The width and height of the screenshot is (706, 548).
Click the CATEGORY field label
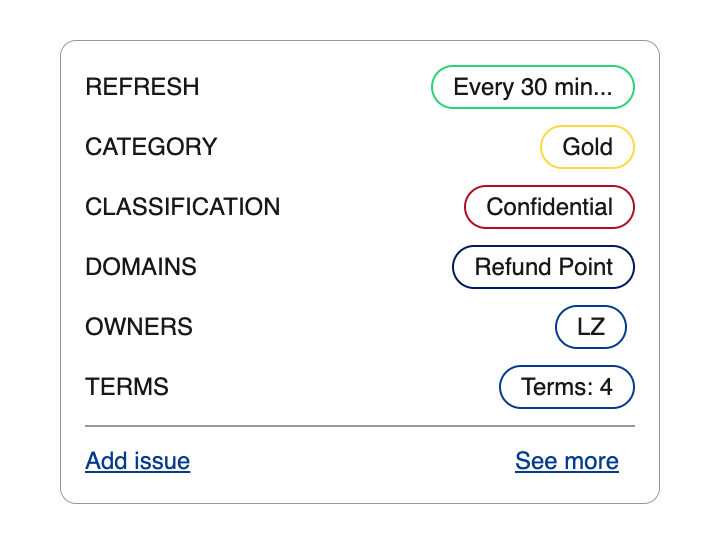[x=151, y=147]
